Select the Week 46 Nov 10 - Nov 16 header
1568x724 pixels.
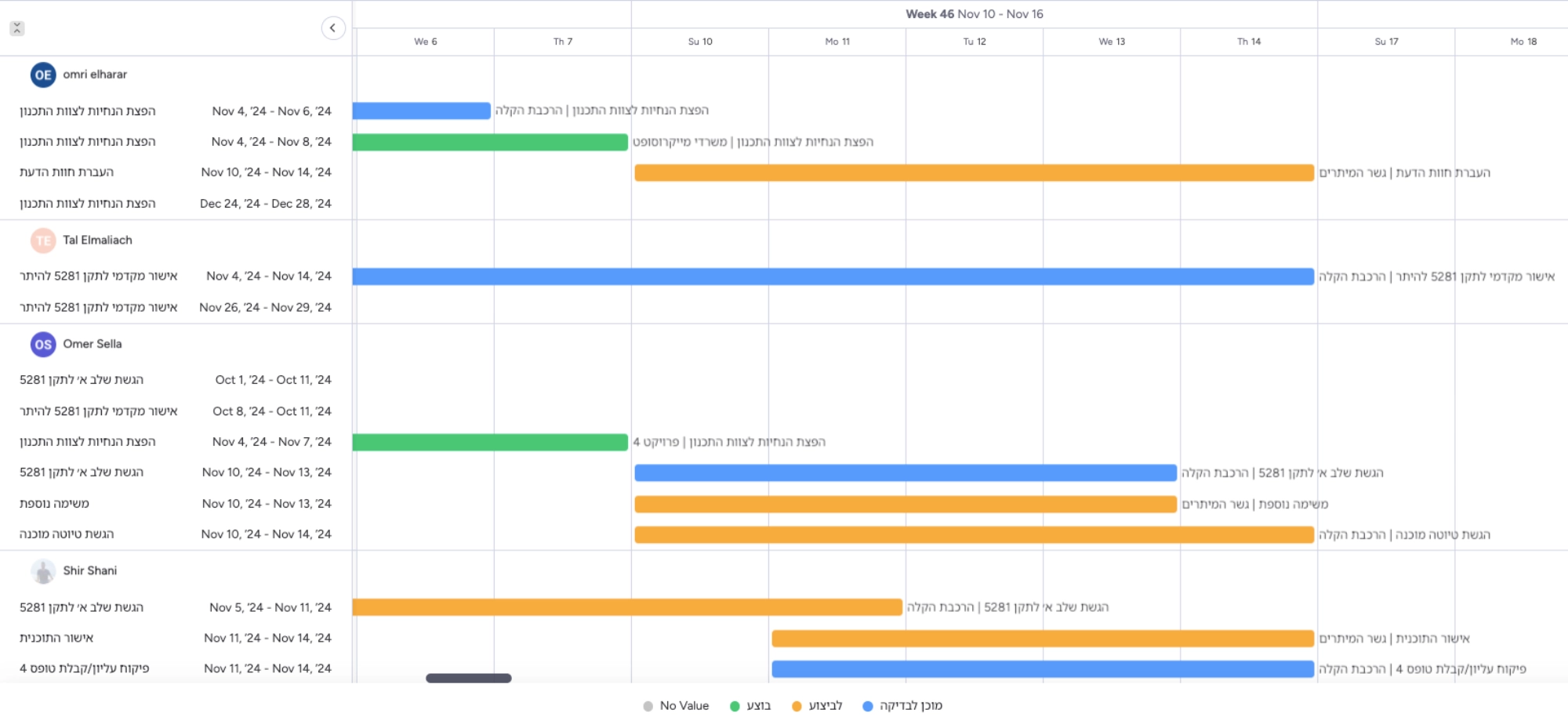pyautogui.click(x=974, y=14)
